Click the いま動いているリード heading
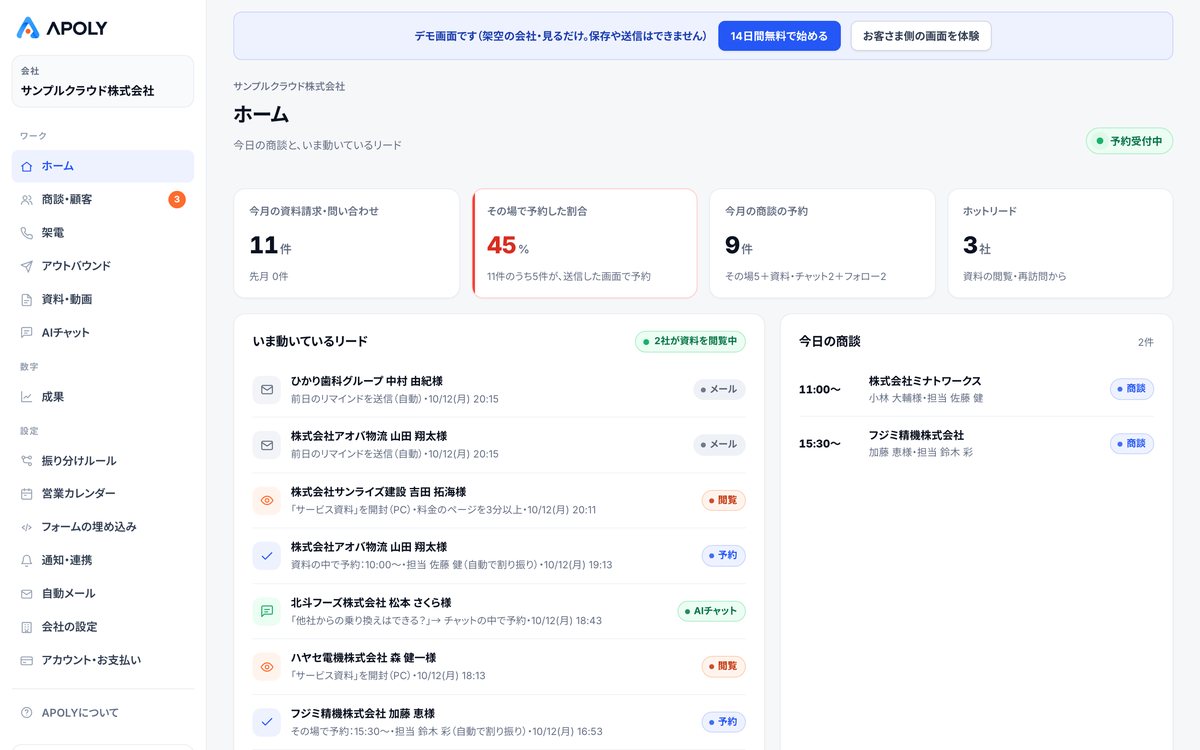Viewport: 1200px width, 750px height. tap(310, 341)
